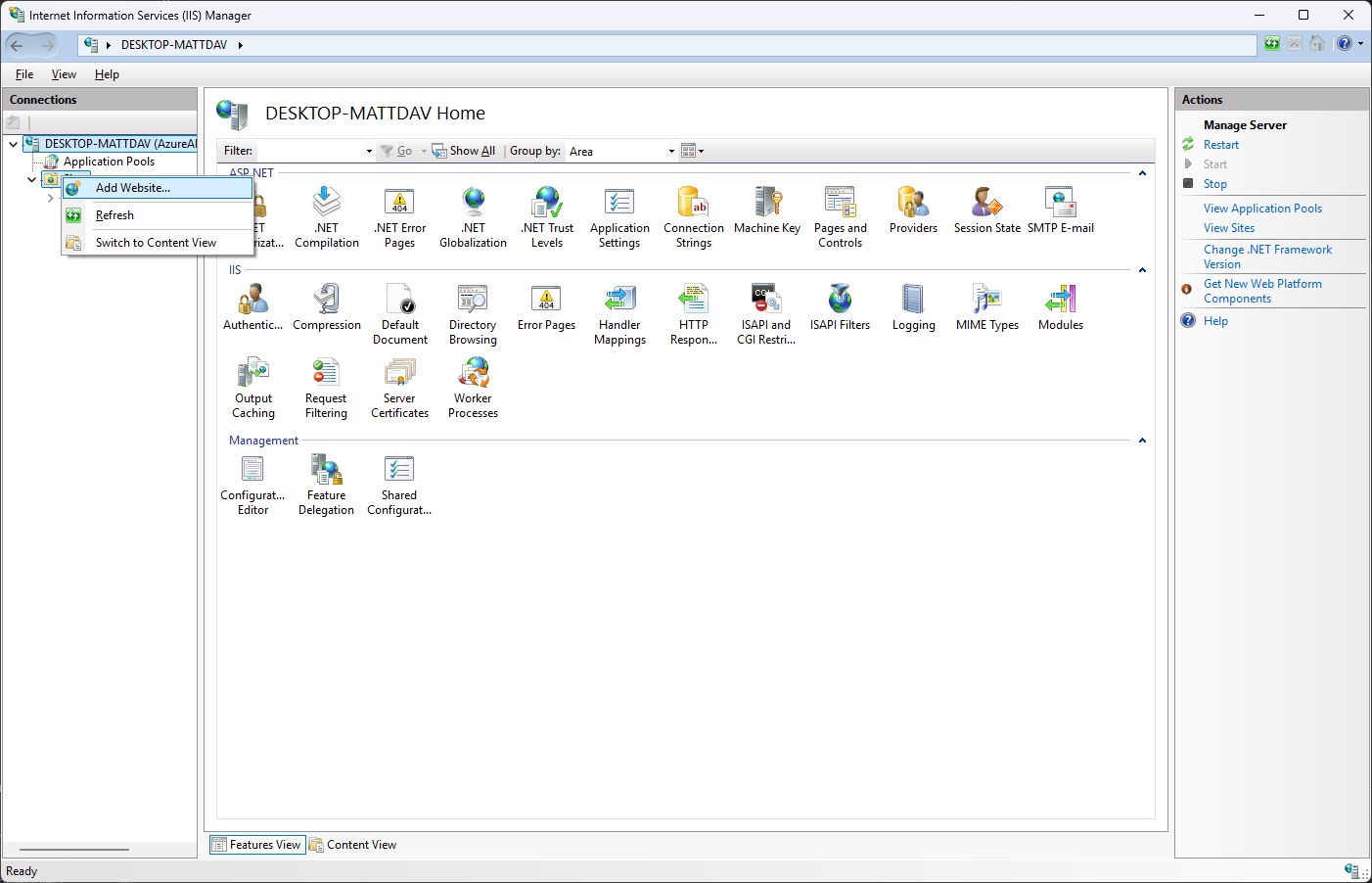
Task: Open the Help menu
Action: point(107,74)
